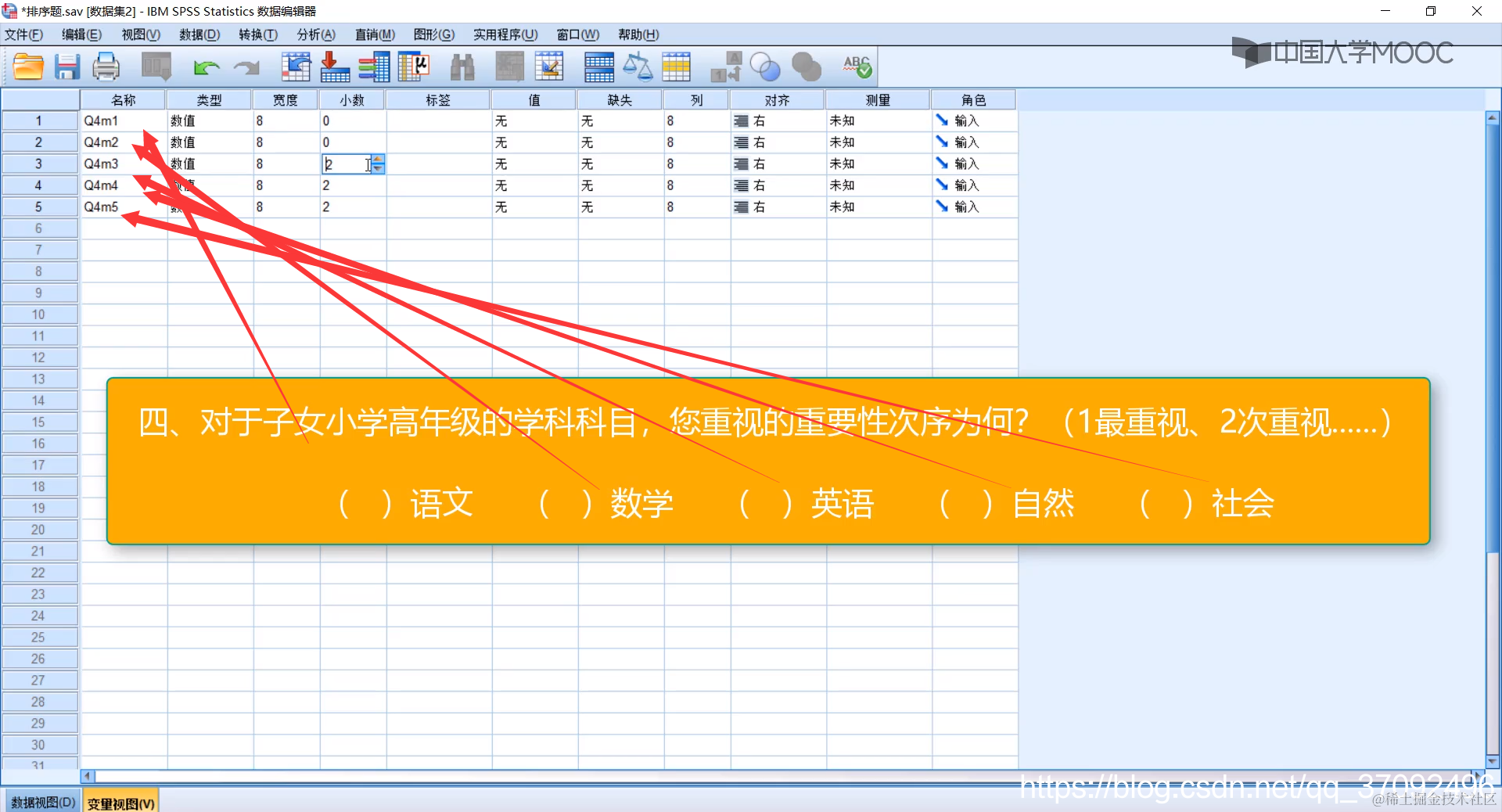
Task: Click the role icon in row Q4m3
Action: (942, 163)
